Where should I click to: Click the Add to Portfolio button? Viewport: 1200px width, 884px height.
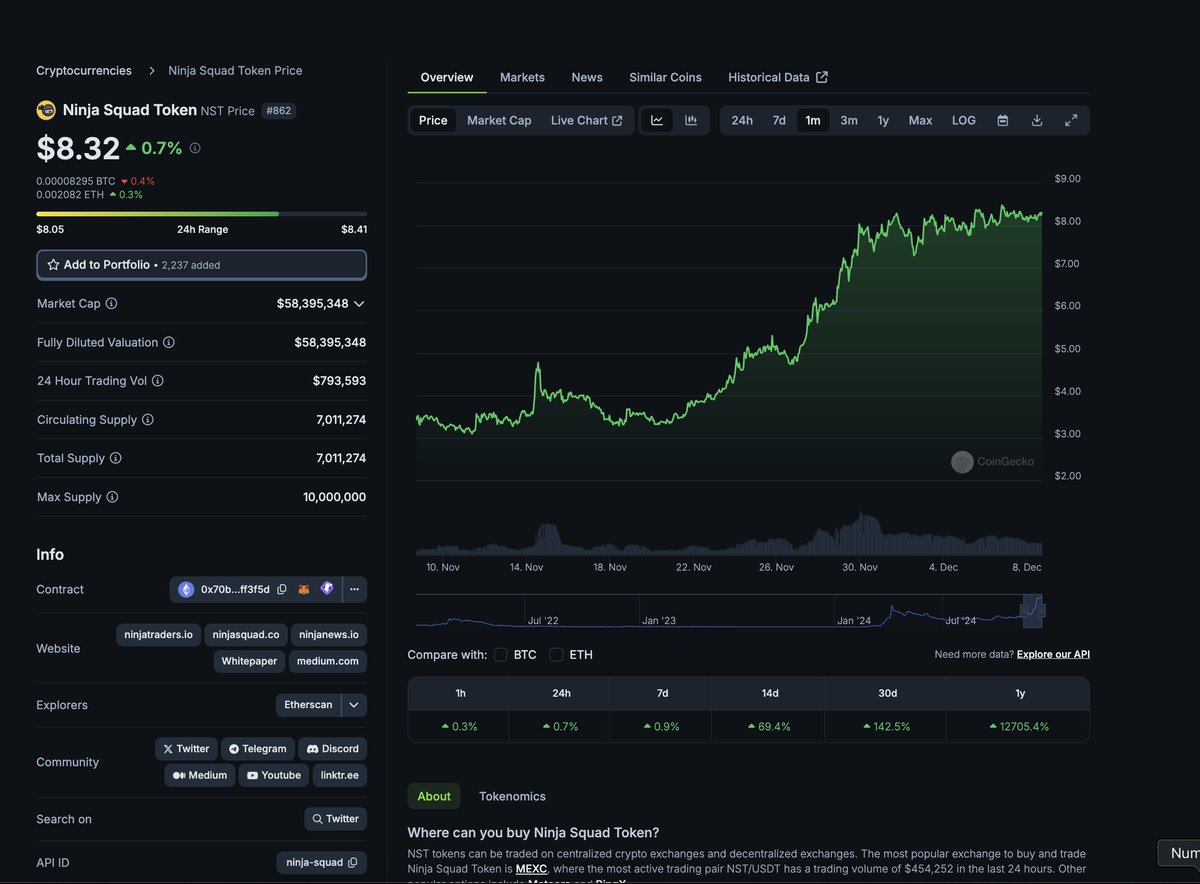(202, 265)
